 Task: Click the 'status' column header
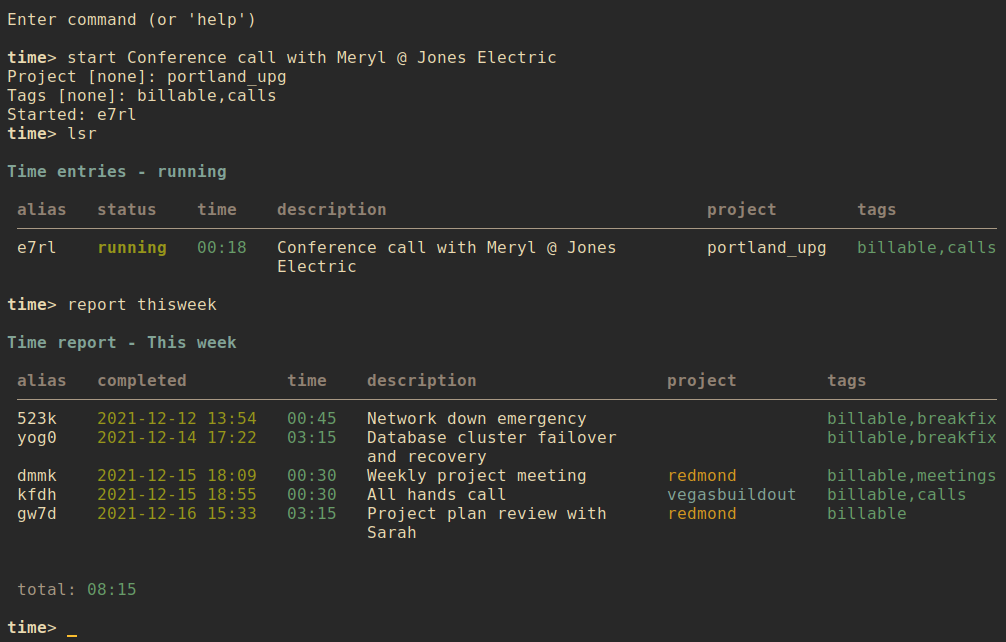(127, 210)
